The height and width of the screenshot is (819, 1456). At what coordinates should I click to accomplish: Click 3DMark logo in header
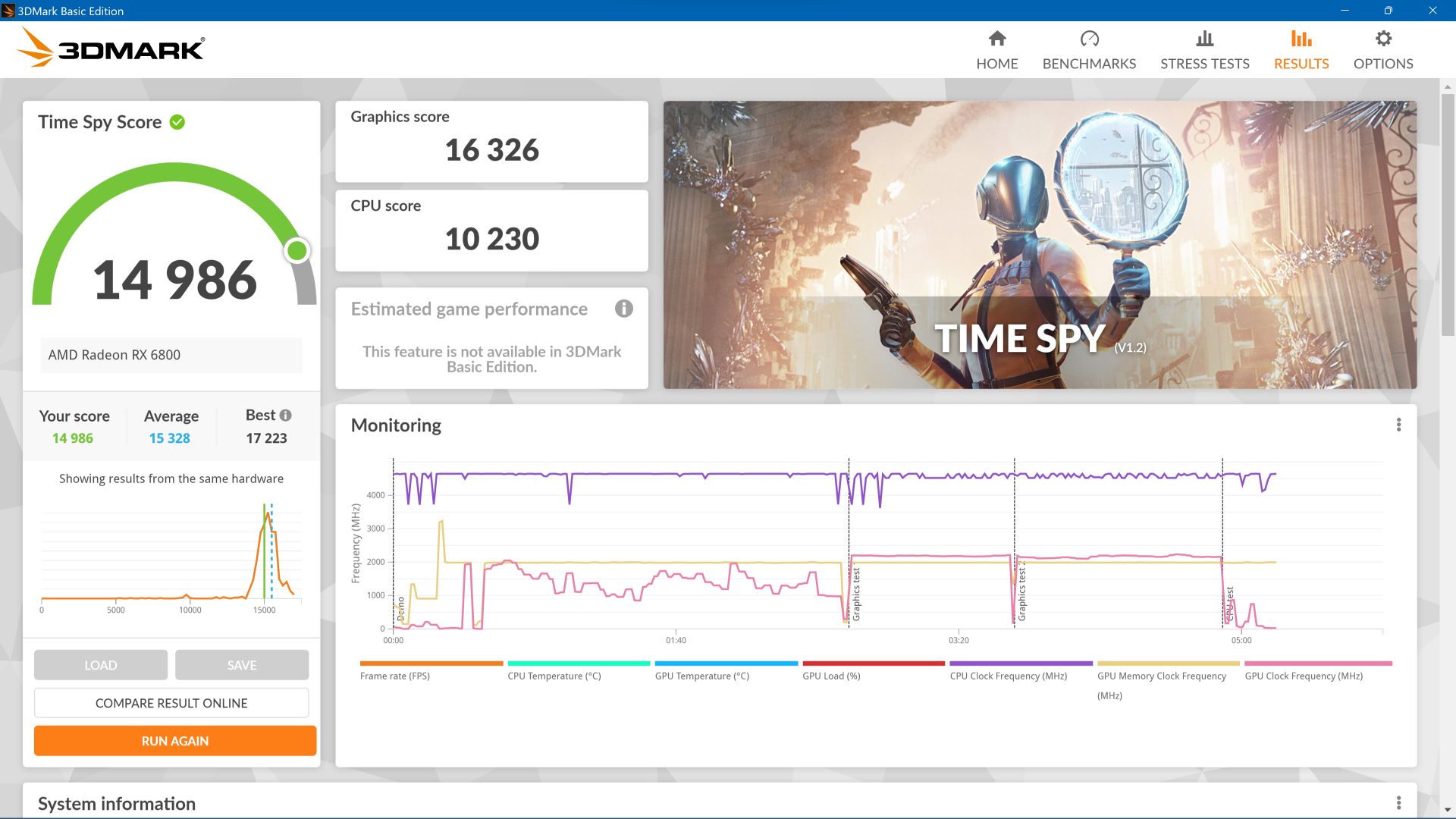111,49
